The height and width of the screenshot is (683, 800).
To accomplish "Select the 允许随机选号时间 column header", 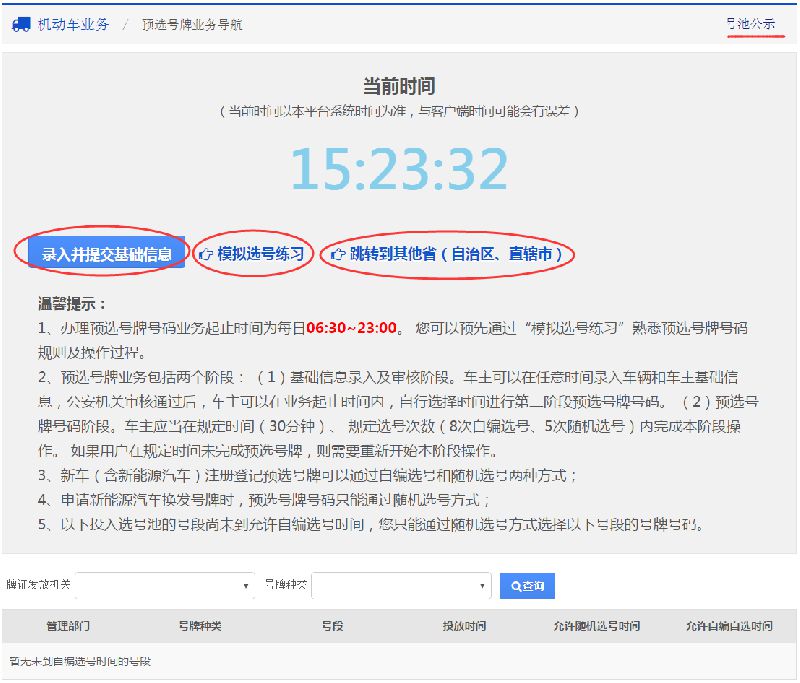I will (596, 626).
